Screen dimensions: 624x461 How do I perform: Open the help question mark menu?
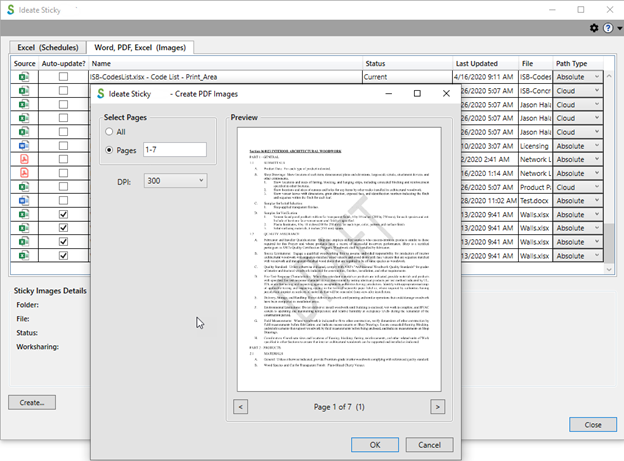[x=608, y=28]
